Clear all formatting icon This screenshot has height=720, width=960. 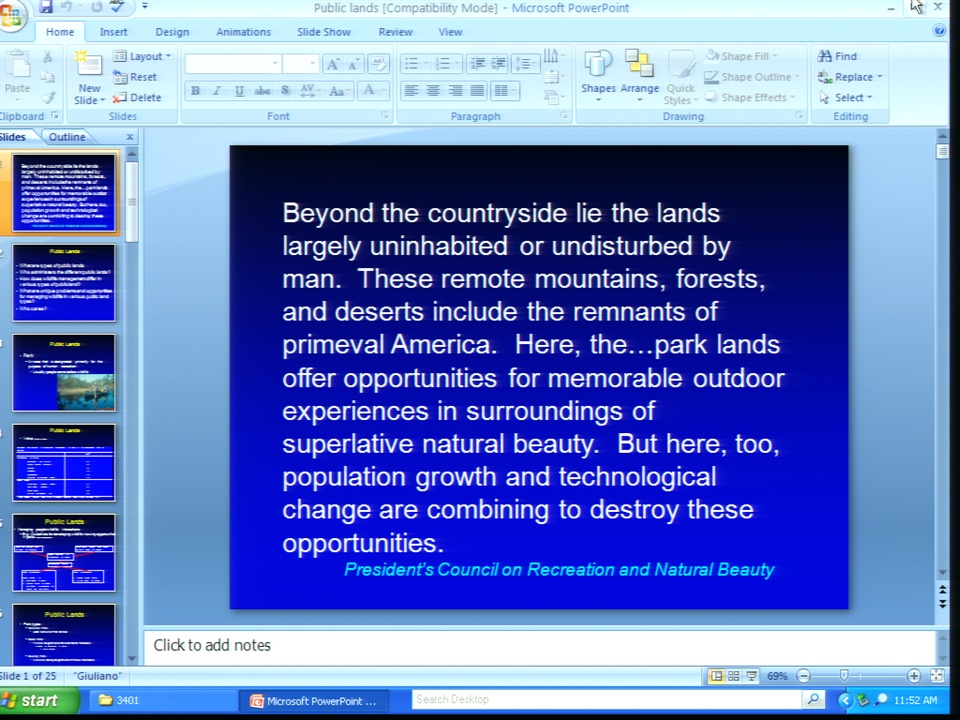[378, 64]
